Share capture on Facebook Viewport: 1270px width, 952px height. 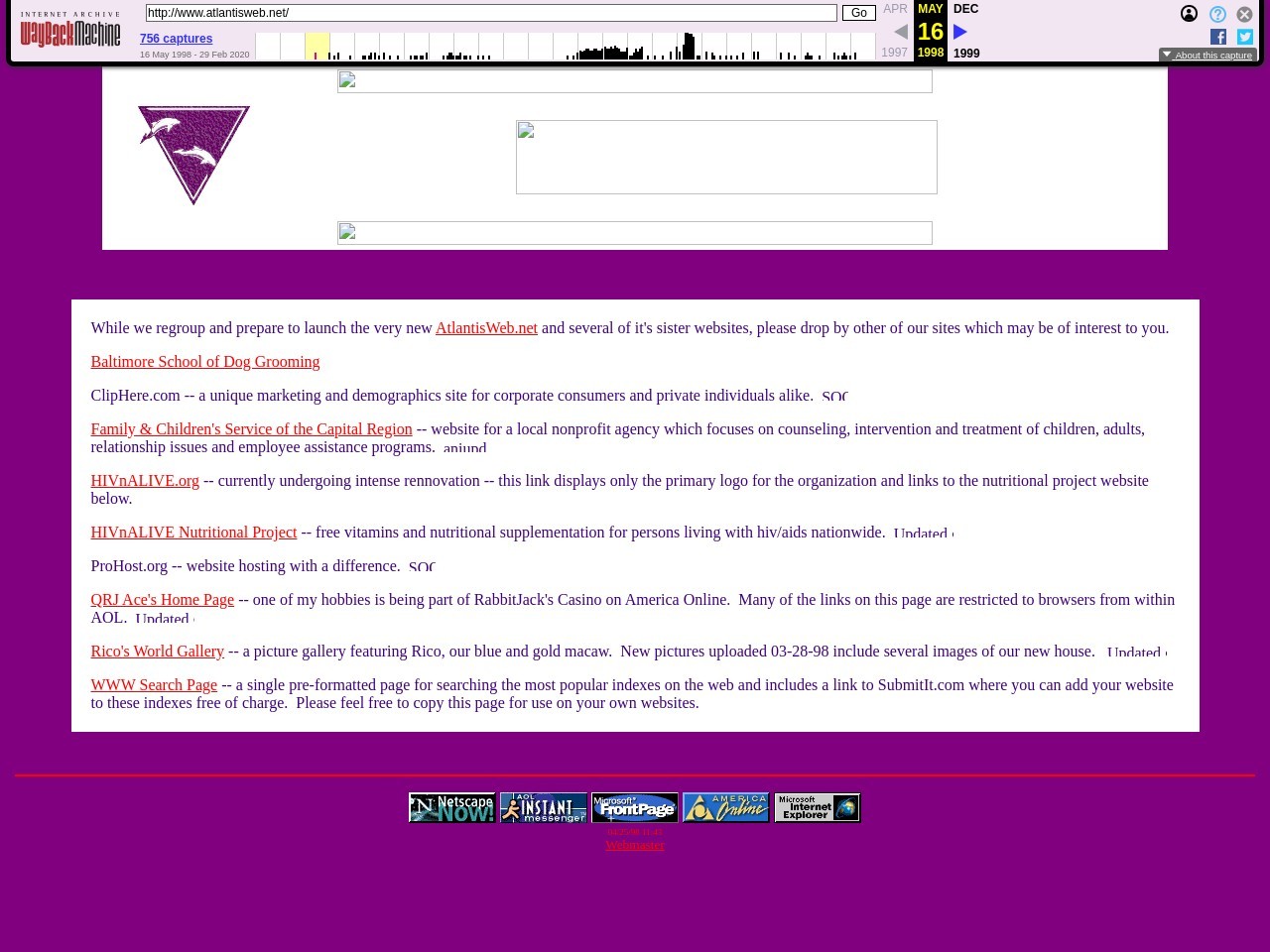(1218, 37)
